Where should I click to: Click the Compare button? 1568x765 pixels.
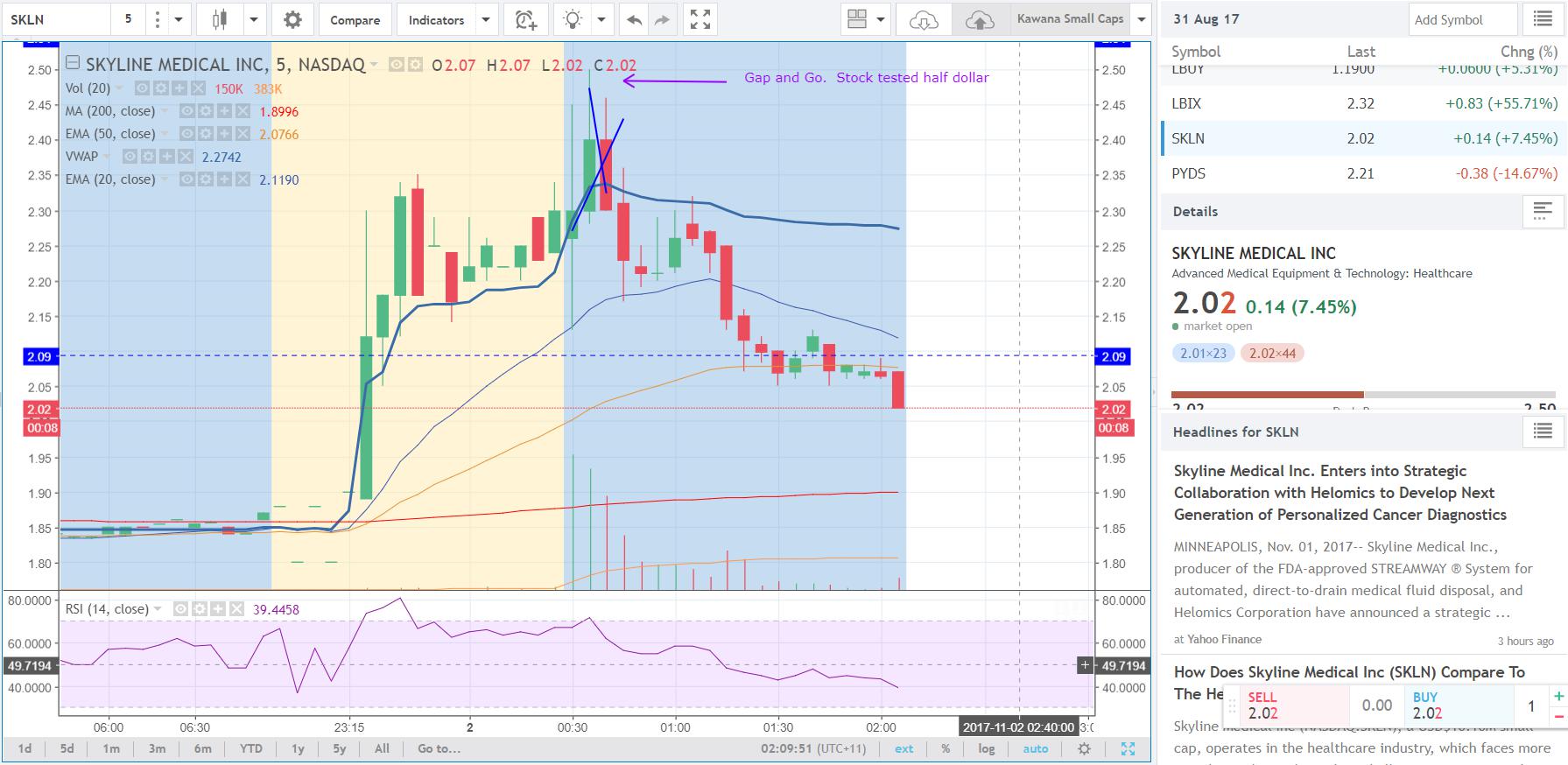tap(355, 19)
